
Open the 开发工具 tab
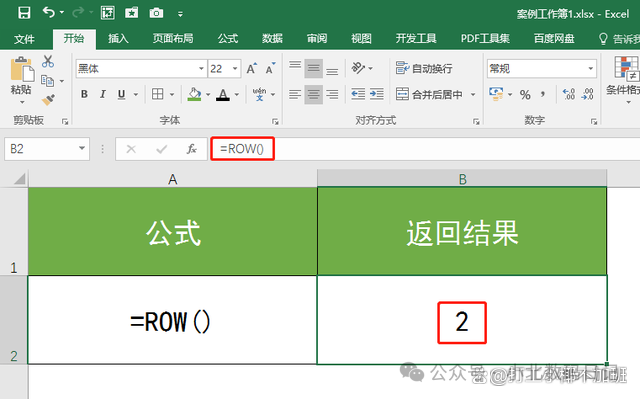tap(416, 39)
